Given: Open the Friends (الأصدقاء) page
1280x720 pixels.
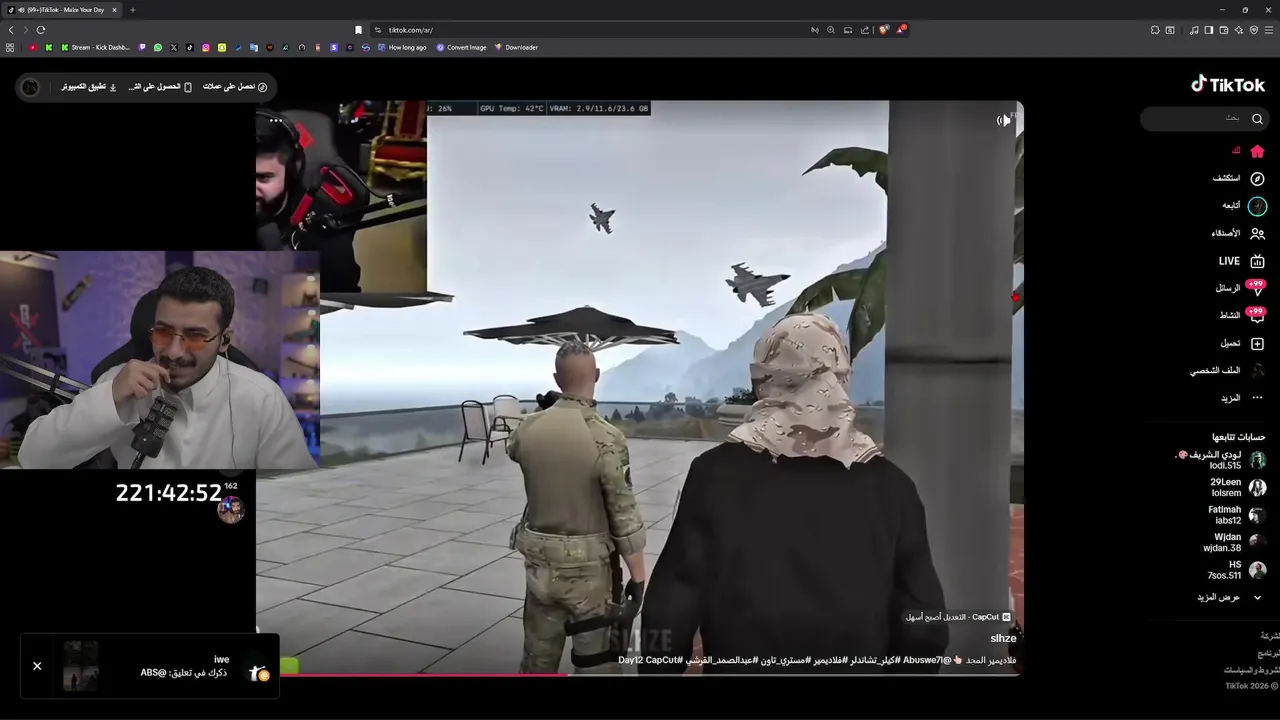Looking at the screenshot, I should 1239,233.
